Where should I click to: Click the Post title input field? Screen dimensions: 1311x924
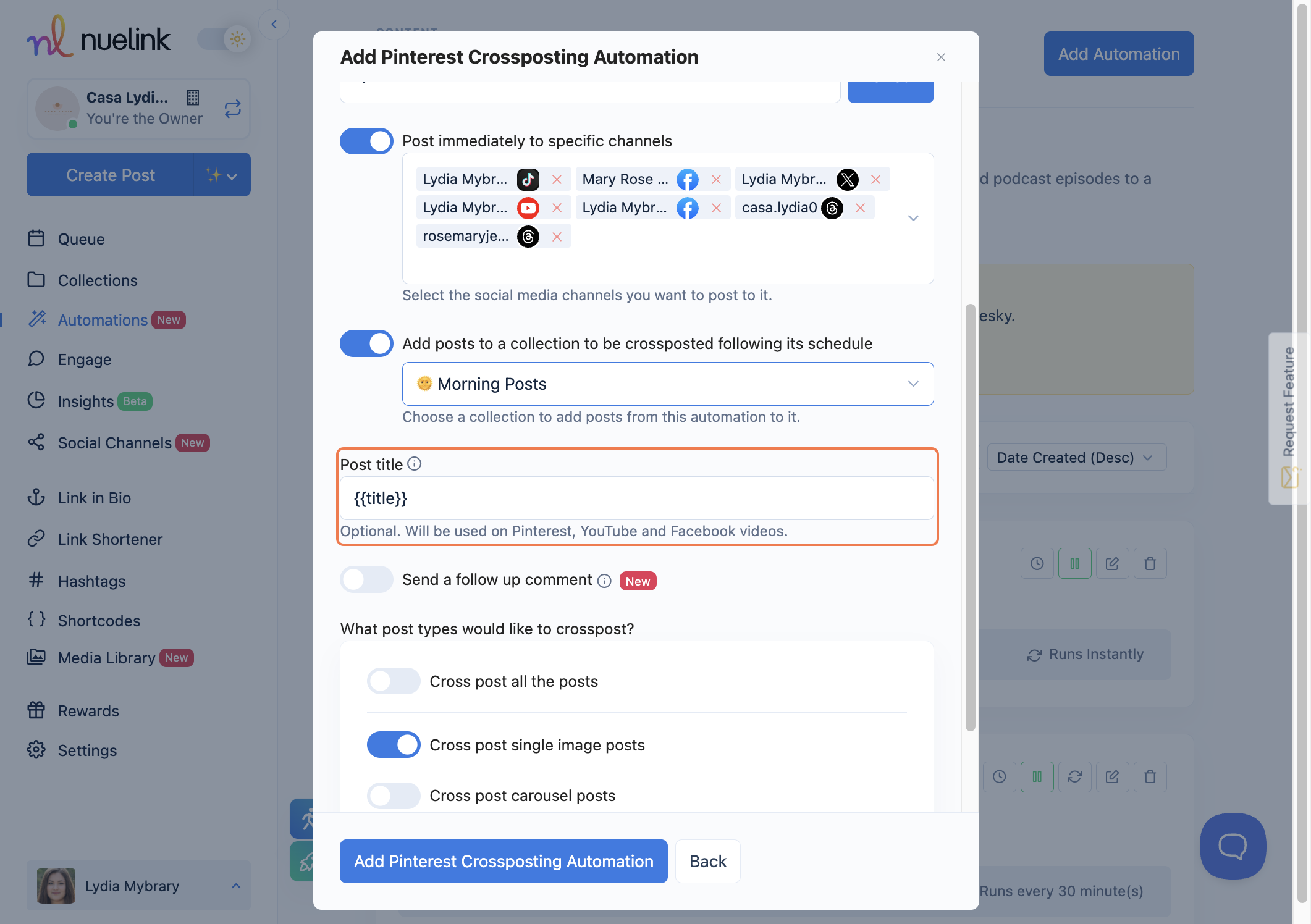(x=636, y=498)
